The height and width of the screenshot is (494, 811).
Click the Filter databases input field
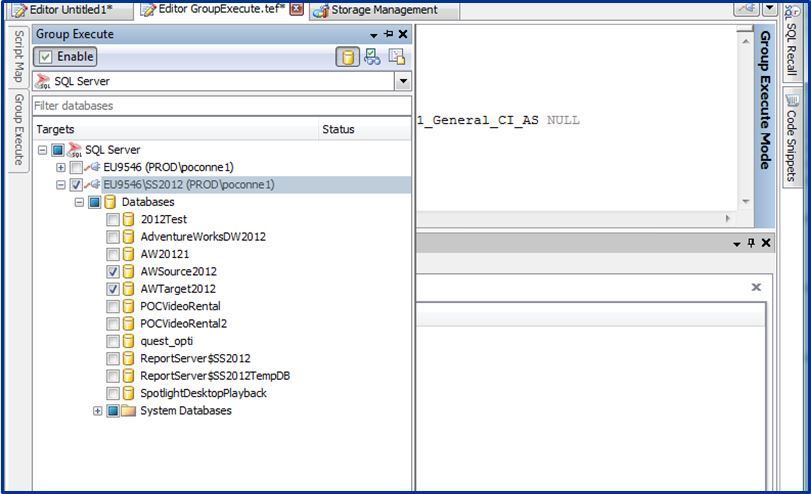tap(220, 105)
